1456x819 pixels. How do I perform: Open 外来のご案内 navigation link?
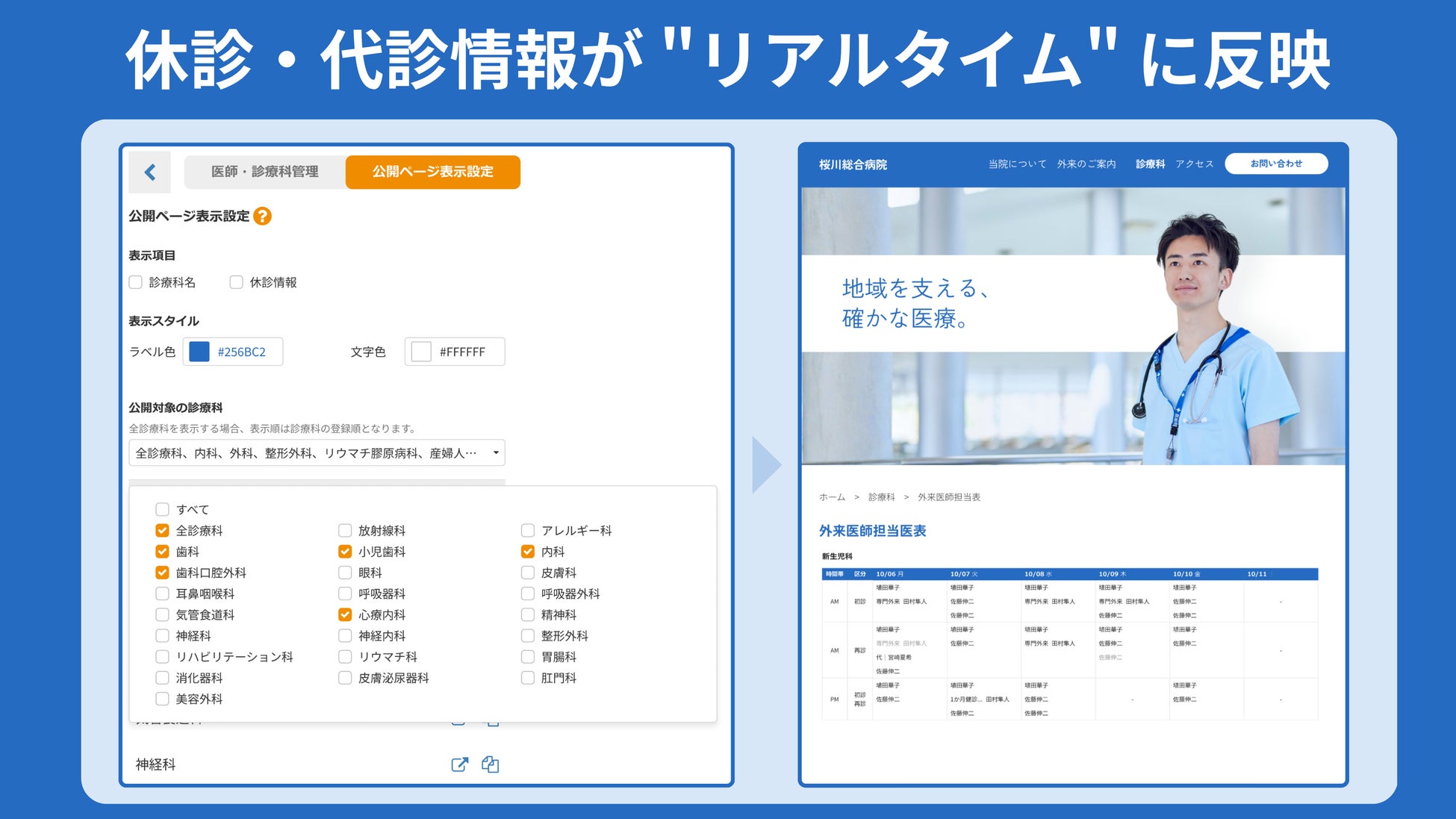[1086, 164]
